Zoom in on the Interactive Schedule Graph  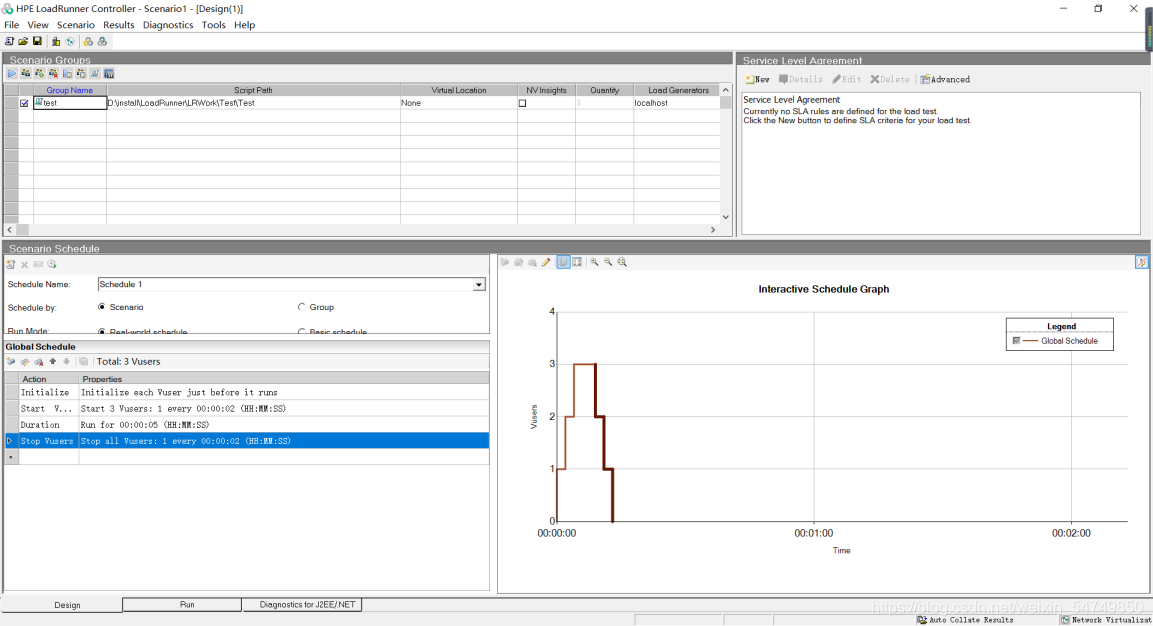(x=594, y=262)
